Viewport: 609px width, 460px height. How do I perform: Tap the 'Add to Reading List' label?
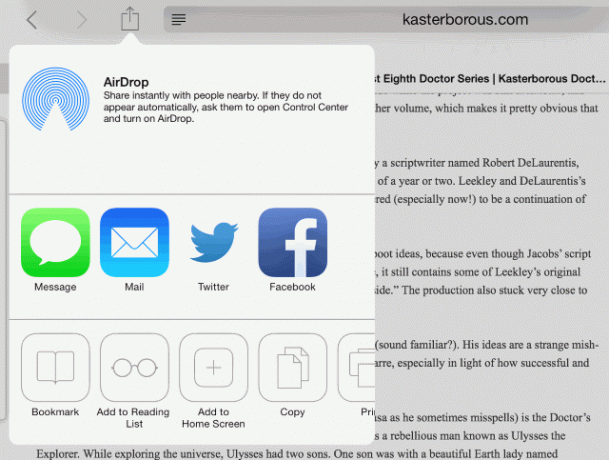(133, 418)
